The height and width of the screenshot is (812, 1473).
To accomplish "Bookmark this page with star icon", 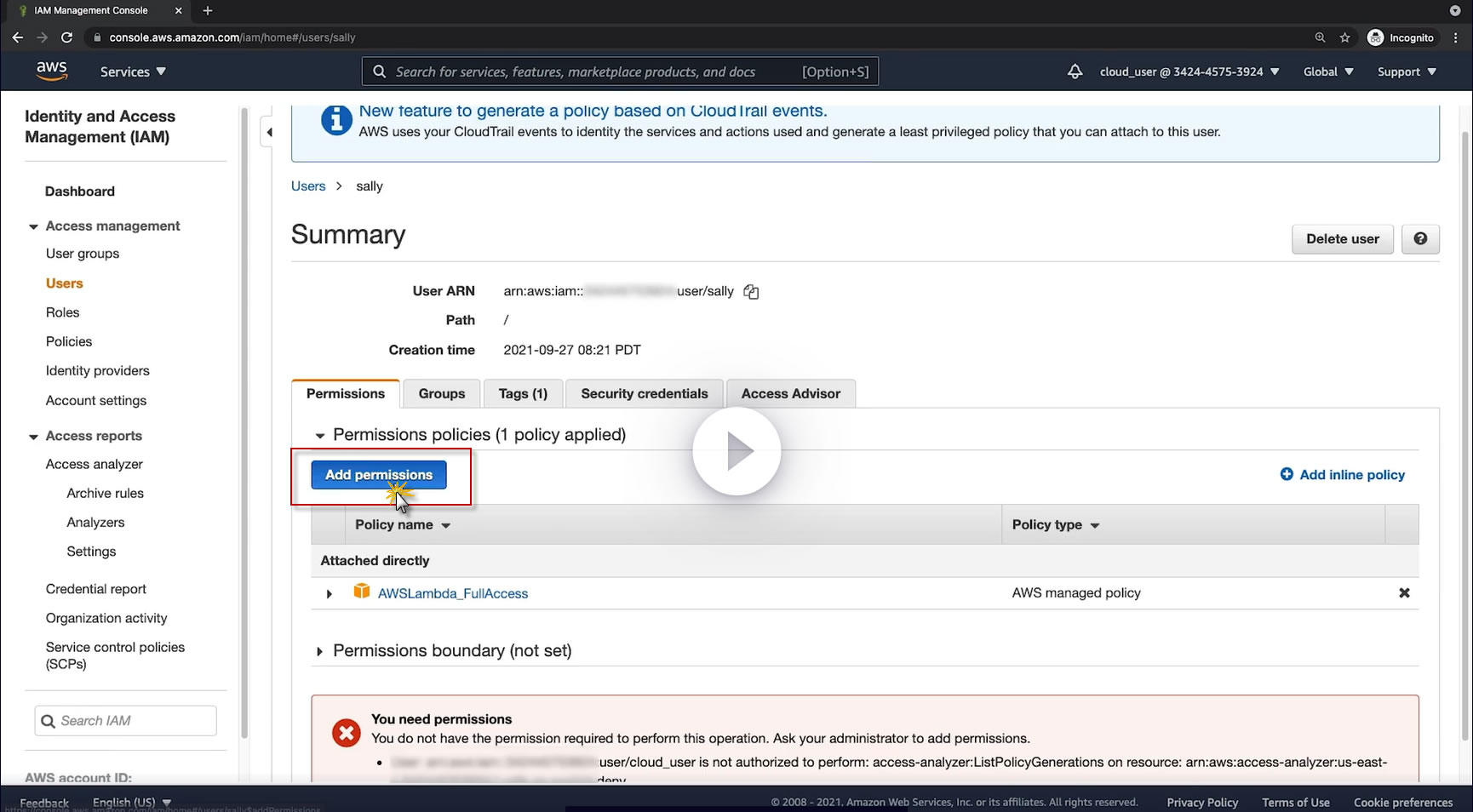I will click(x=1345, y=37).
